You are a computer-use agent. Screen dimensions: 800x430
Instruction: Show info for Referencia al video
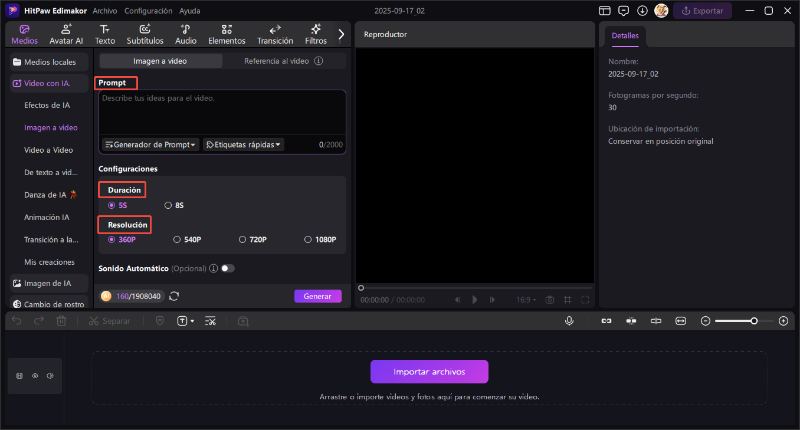pyautogui.click(x=318, y=61)
